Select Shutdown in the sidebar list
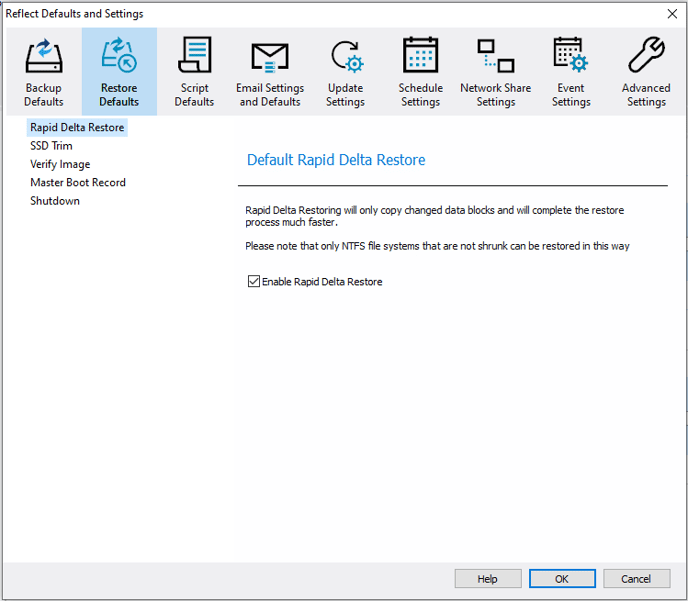 [x=55, y=200]
